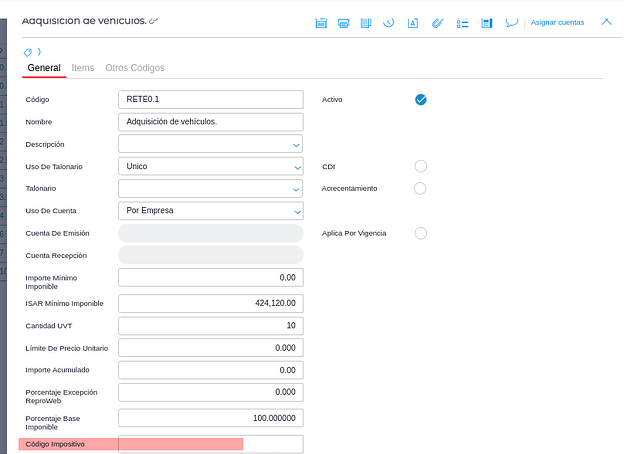Click the Asignar cuentas link
Viewport: 624px width, 454px height.
pos(557,22)
